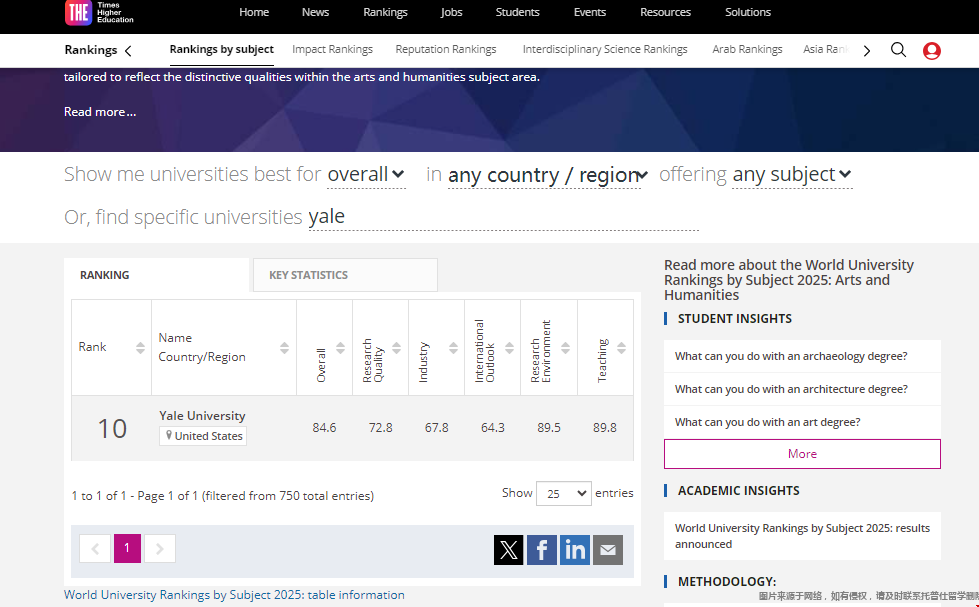This screenshot has width=979, height=607.
Task: Open the site search magnifier icon
Action: 898,50
